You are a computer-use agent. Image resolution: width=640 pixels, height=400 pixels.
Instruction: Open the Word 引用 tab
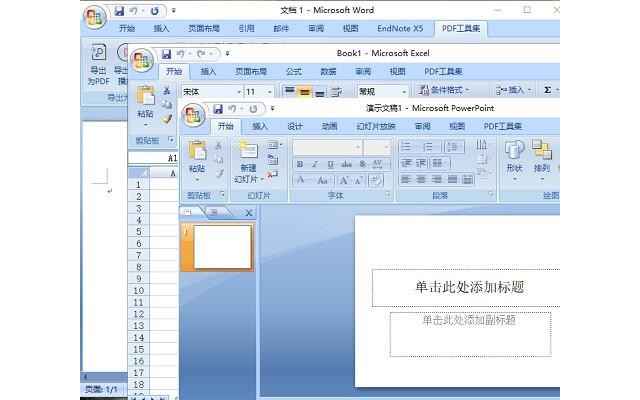[246, 29]
